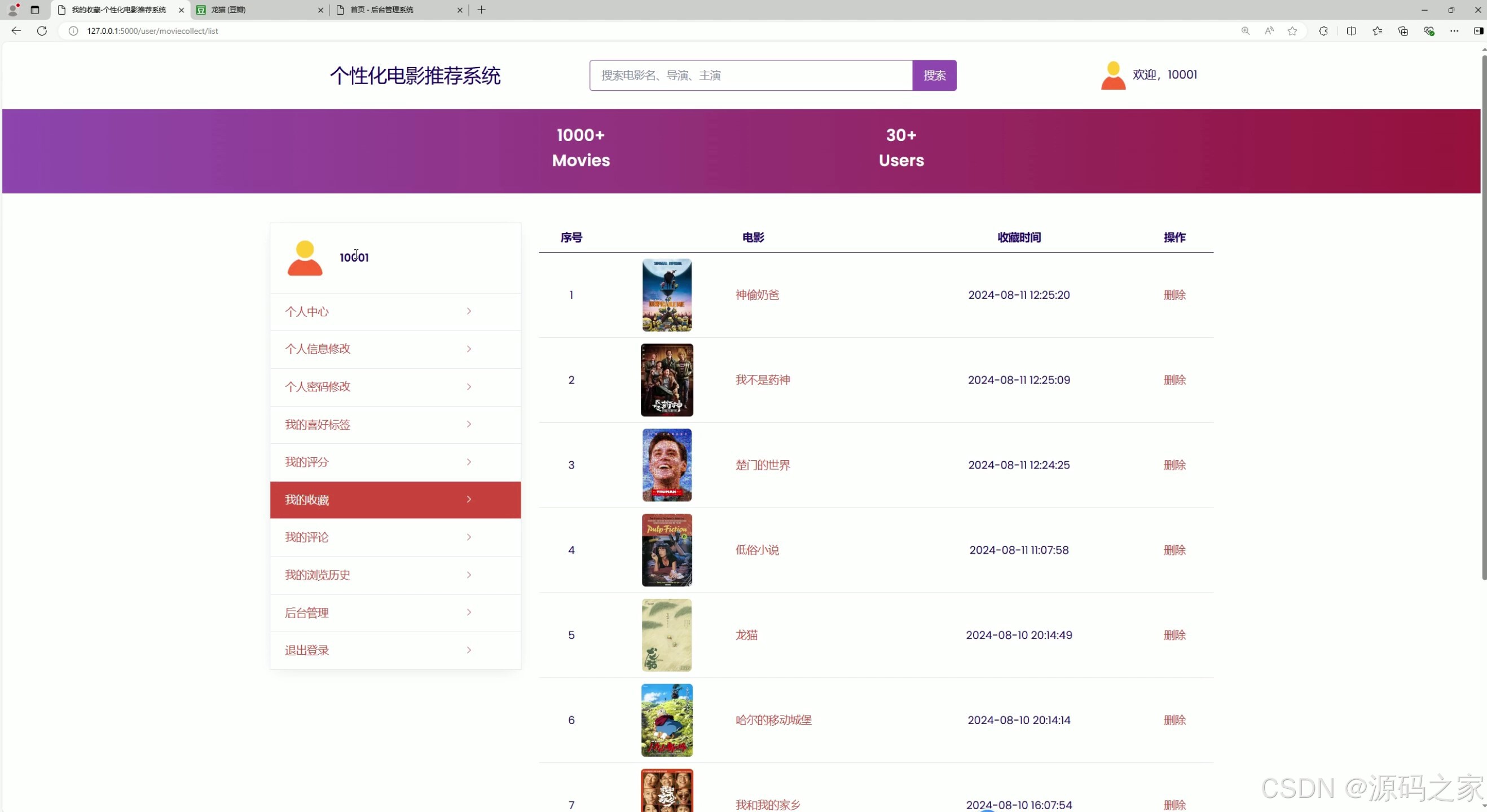Click the 搜索 button
This screenshot has height=812, width=1487.
click(x=934, y=76)
